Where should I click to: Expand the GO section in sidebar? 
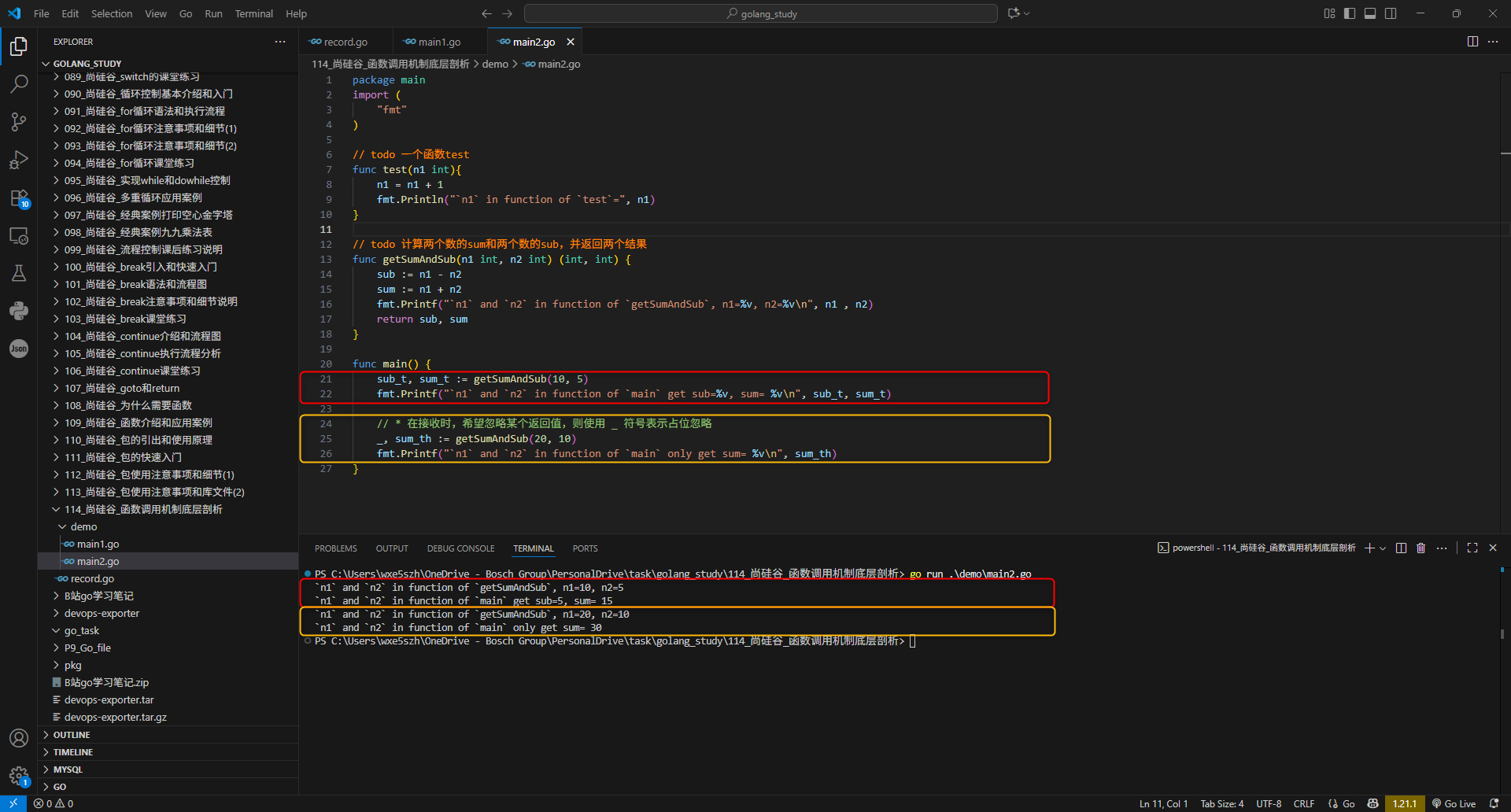(168, 787)
